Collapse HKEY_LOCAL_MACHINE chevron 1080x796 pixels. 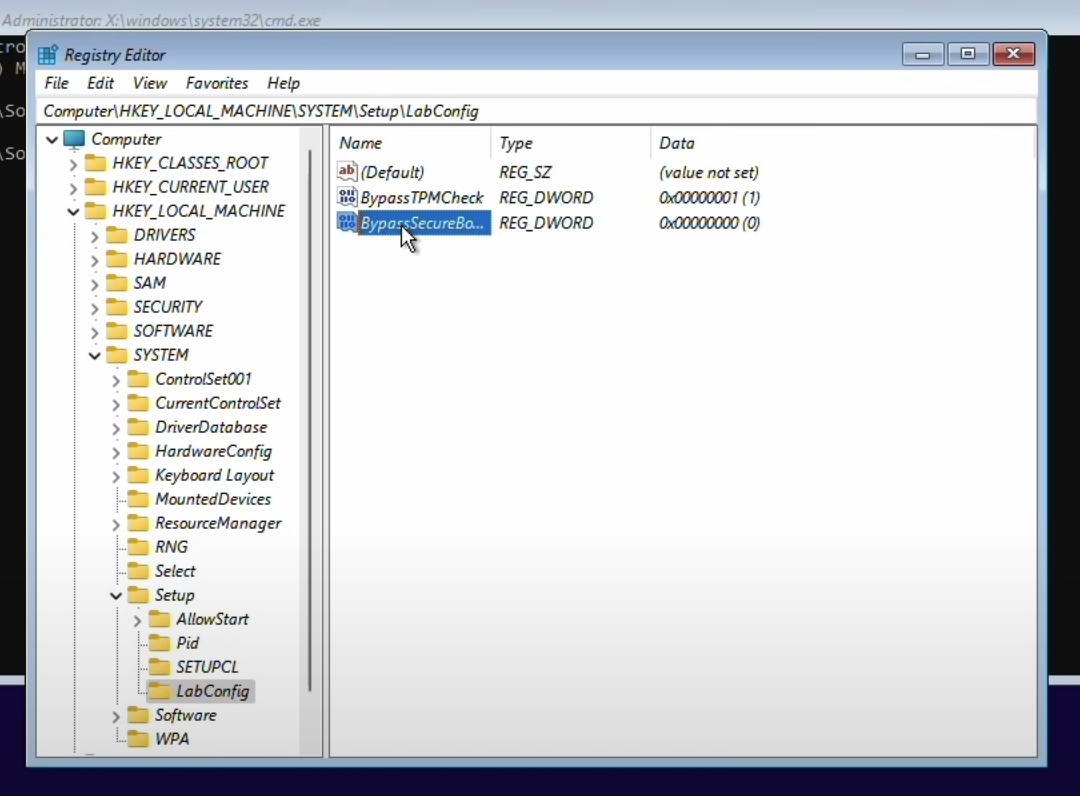[73, 211]
